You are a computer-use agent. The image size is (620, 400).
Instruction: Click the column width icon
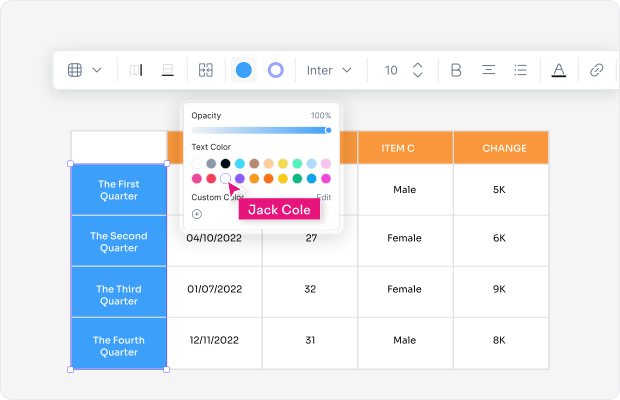136,70
